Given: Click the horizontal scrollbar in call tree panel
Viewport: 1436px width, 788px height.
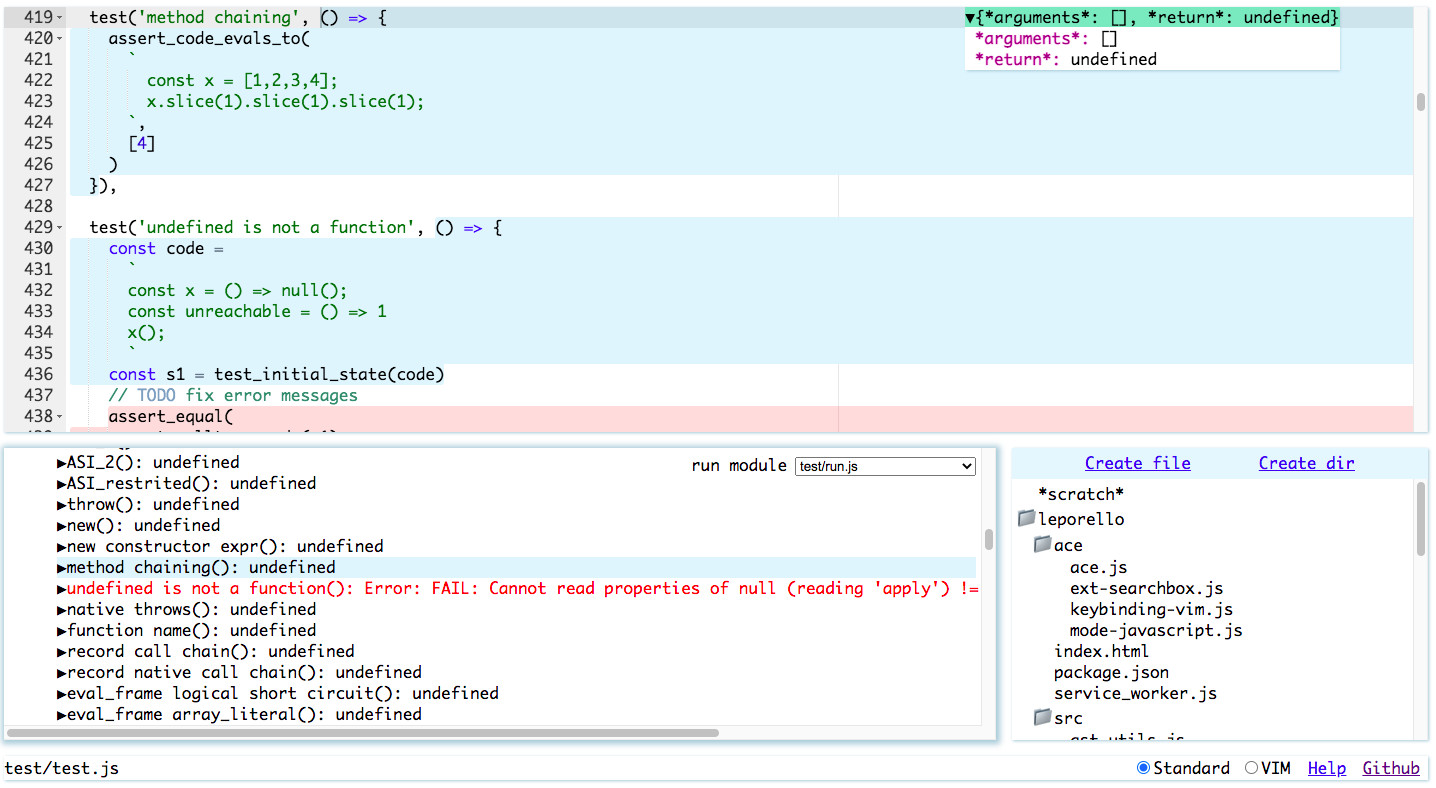Looking at the screenshot, I should click(362, 733).
